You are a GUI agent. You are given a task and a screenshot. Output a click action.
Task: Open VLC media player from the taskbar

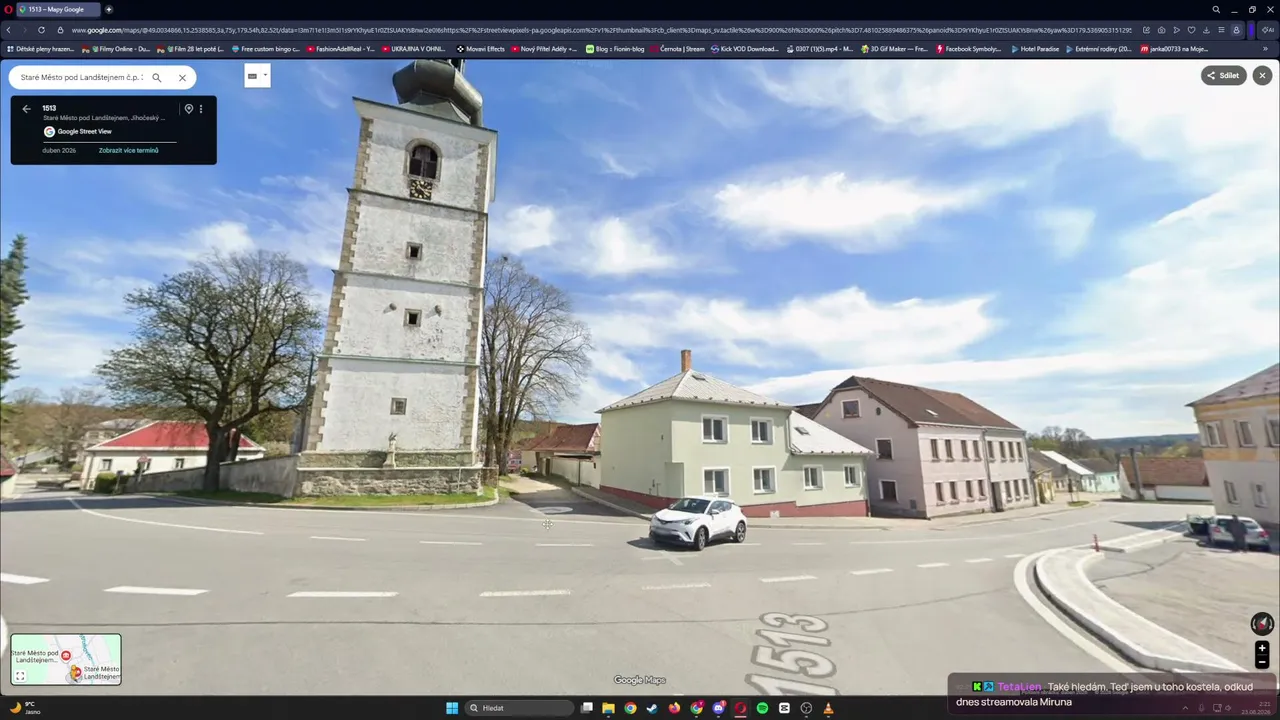click(x=828, y=708)
